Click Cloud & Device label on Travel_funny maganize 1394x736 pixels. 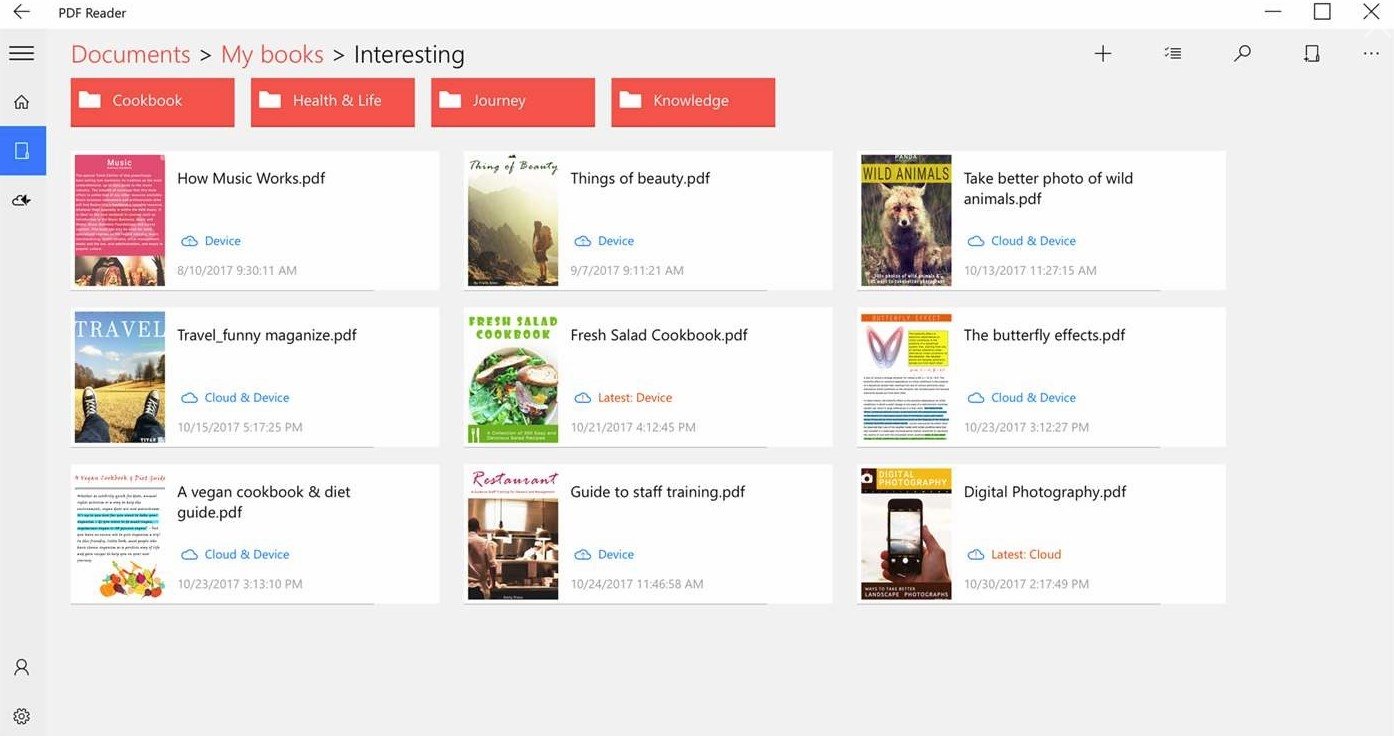point(247,398)
